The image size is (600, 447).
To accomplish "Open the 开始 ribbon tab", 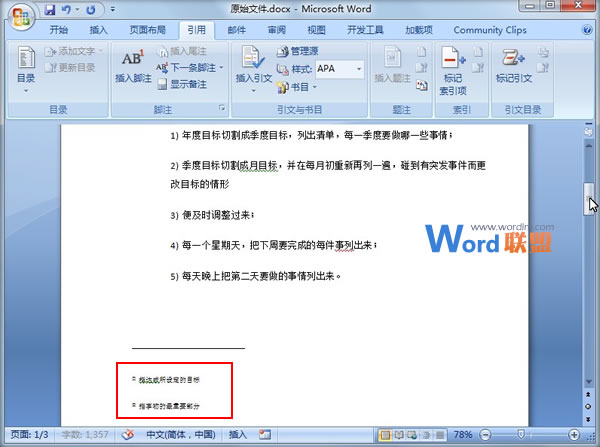I will click(x=59, y=30).
